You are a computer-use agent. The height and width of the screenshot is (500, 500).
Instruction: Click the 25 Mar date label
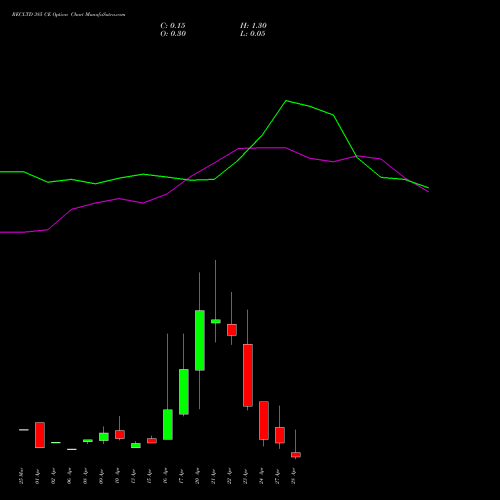pyautogui.click(x=21, y=476)
